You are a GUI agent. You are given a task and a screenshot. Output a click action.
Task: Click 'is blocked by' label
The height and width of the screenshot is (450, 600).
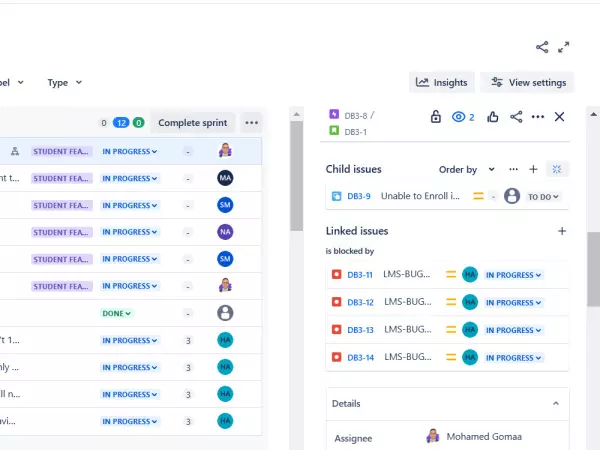[x=350, y=251]
